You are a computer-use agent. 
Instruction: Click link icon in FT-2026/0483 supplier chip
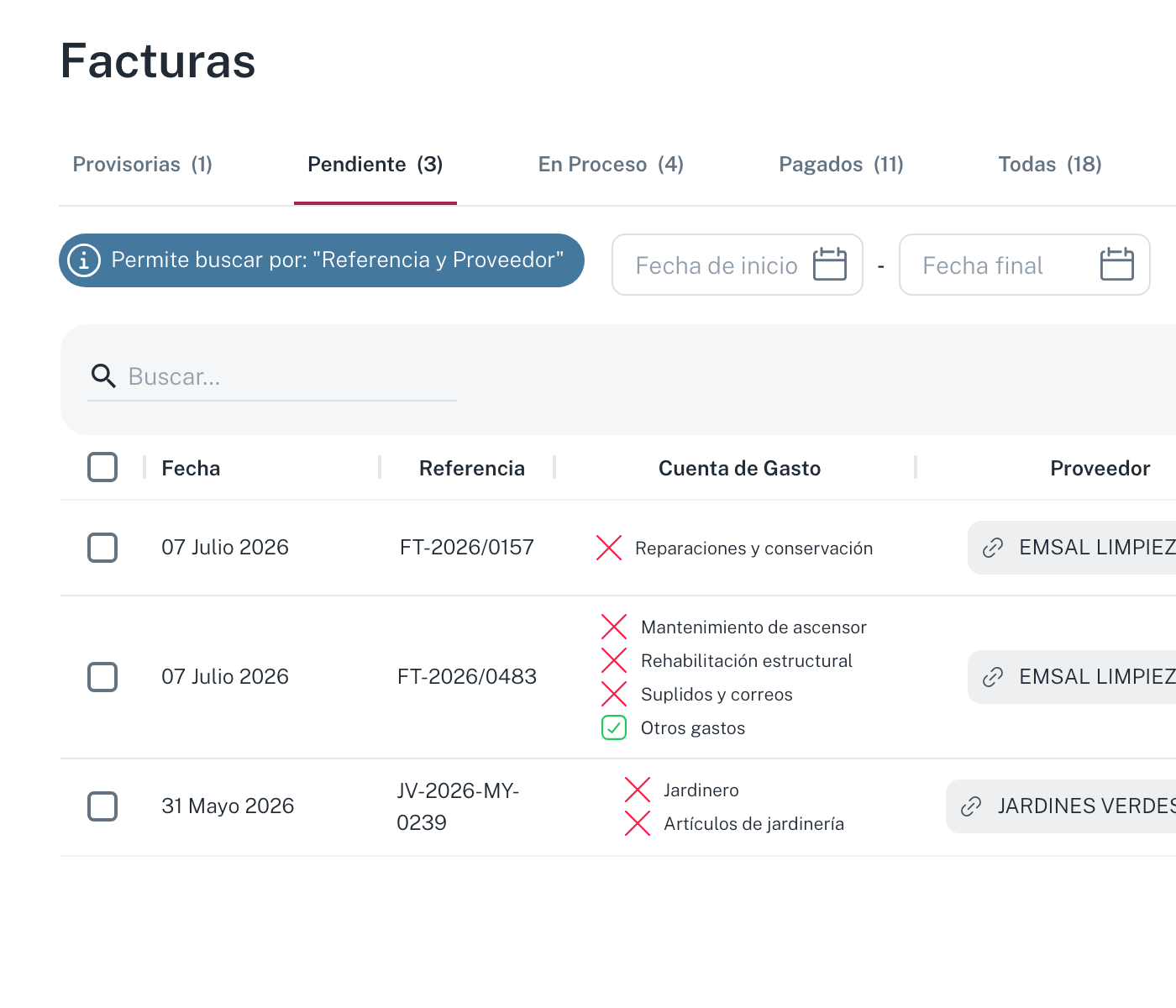tap(993, 677)
